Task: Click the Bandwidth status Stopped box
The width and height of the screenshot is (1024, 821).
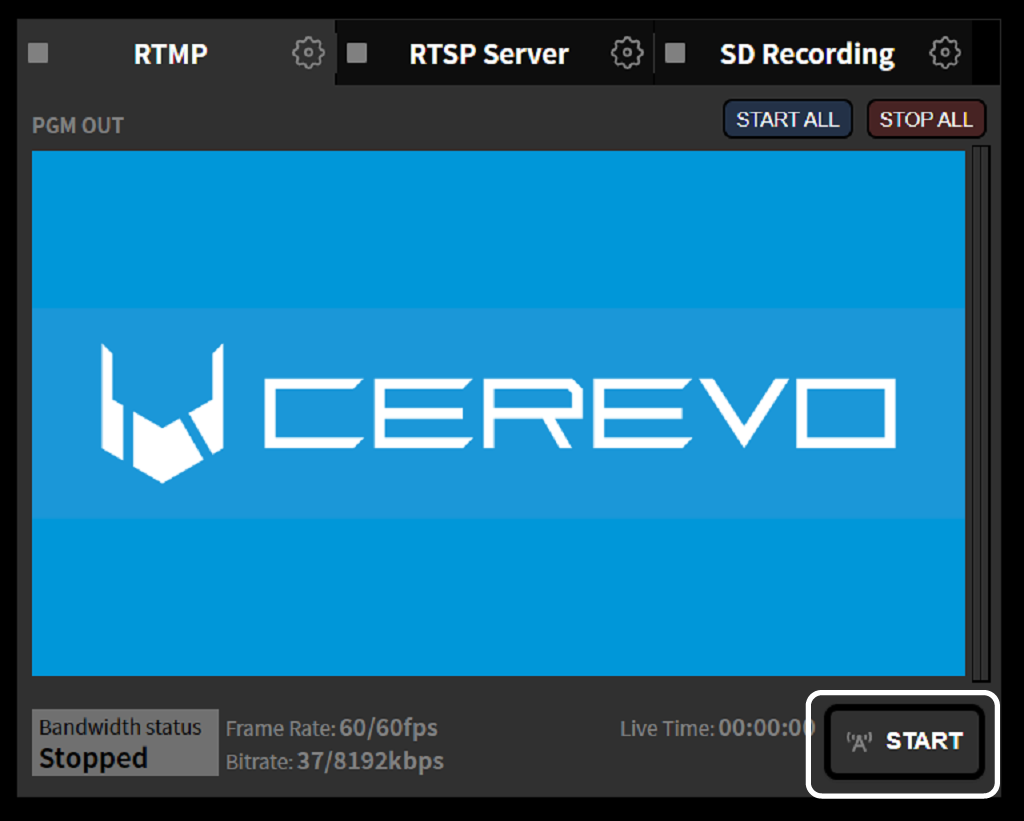Action: (x=125, y=743)
